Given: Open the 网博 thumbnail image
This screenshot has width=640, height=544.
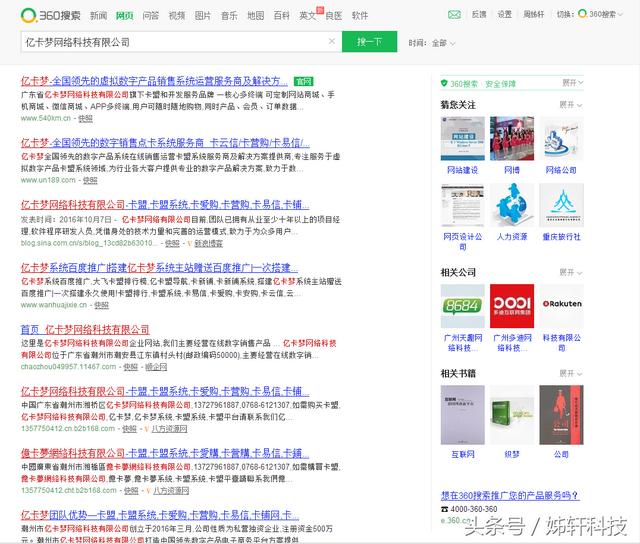Looking at the screenshot, I should click(512, 138).
